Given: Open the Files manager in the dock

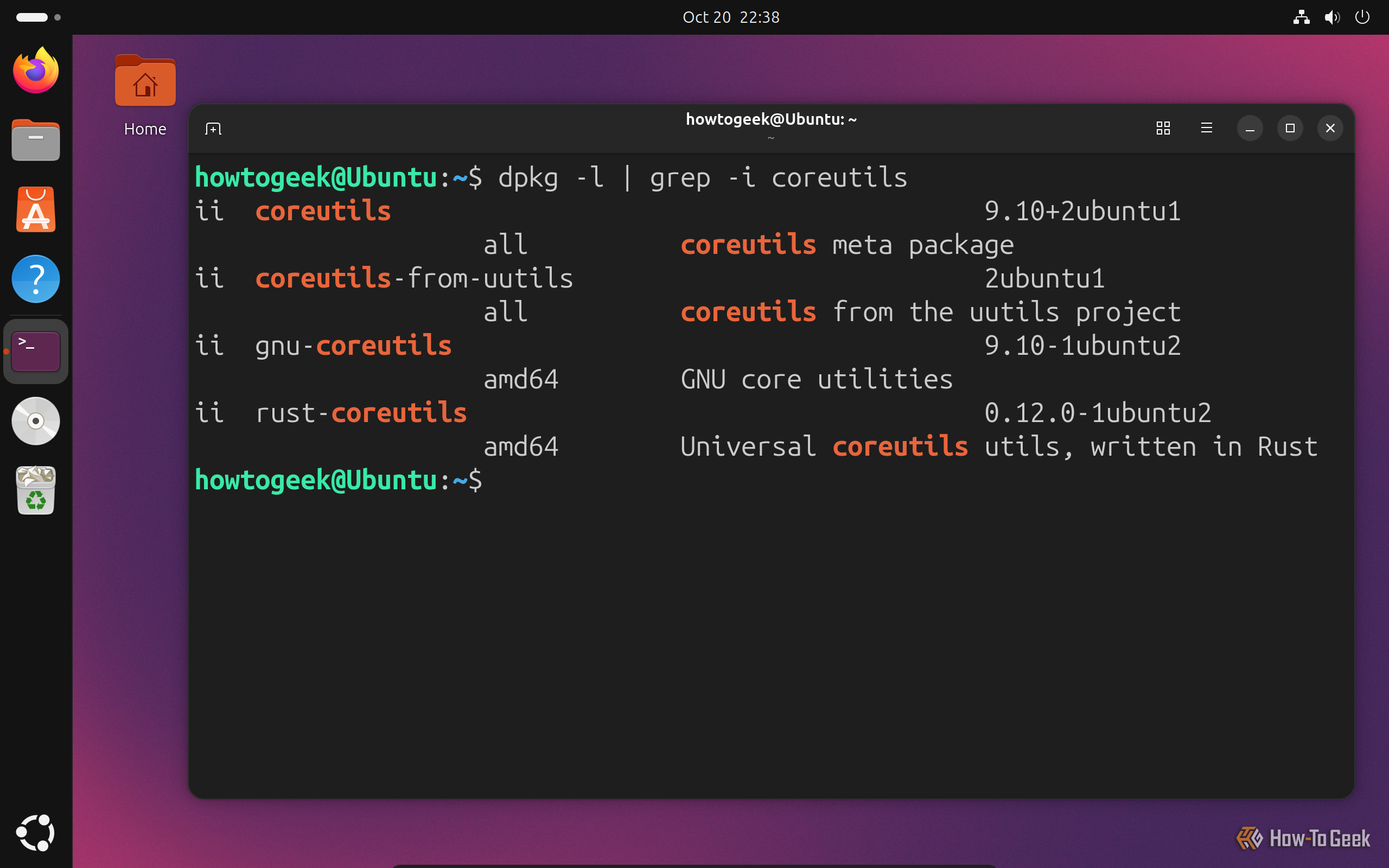Looking at the screenshot, I should point(36,139).
